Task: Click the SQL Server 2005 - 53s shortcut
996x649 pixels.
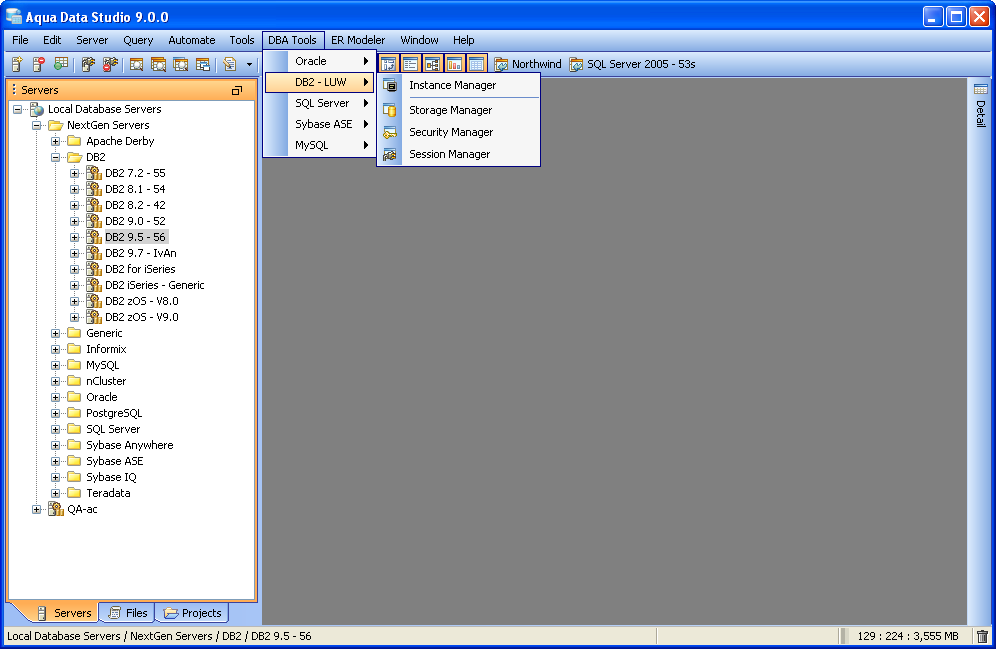Action: point(633,64)
